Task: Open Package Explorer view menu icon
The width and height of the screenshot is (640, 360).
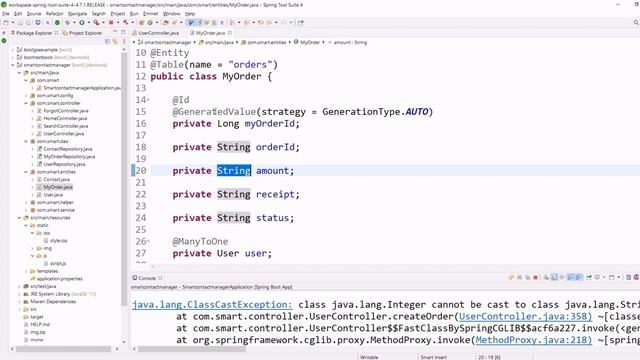Action: click(x=124, y=41)
